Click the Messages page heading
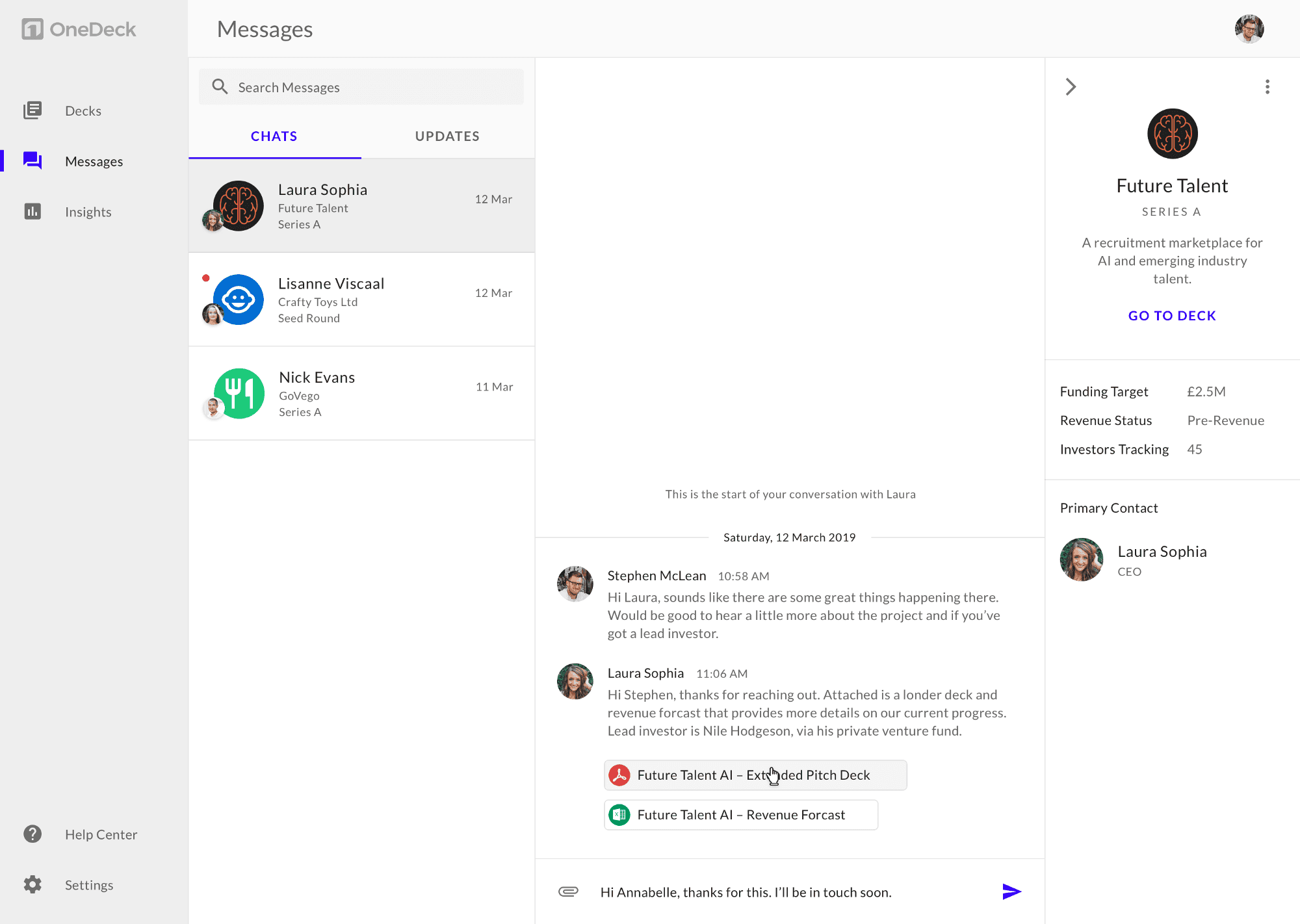Screen dimensions: 1300x924 [265, 29]
